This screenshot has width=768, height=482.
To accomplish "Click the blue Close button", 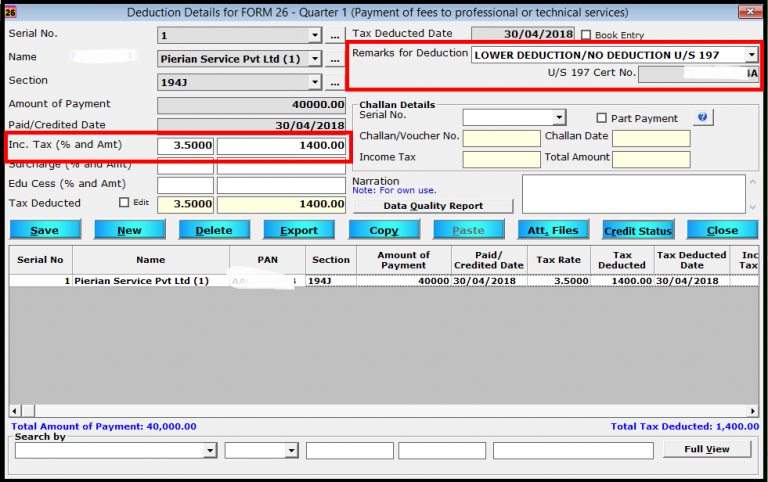I will click(722, 230).
